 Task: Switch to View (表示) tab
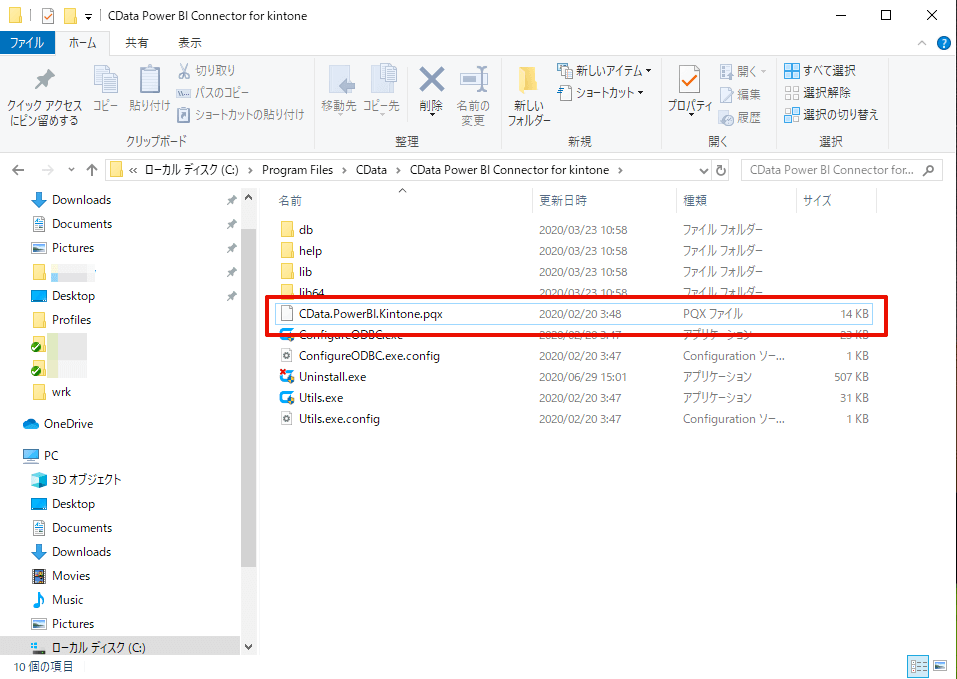coord(190,43)
